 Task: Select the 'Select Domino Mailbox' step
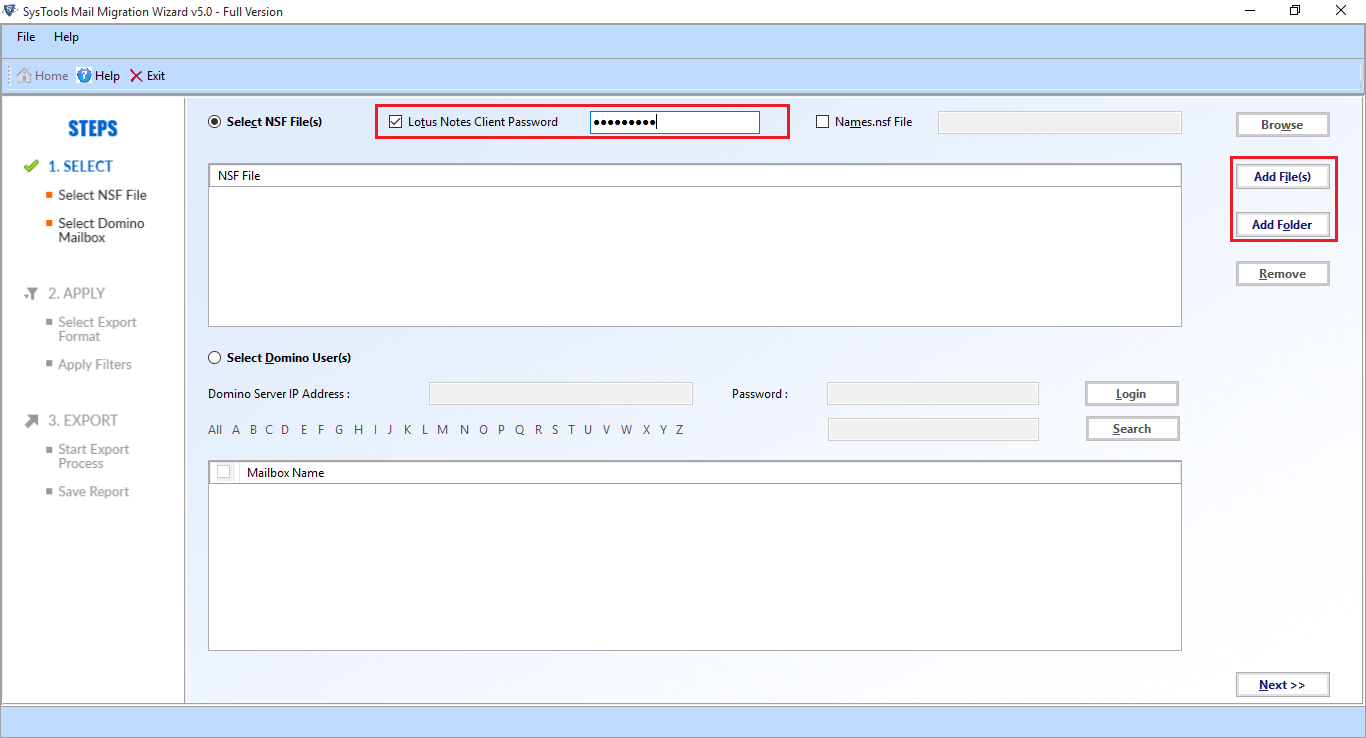(101, 230)
